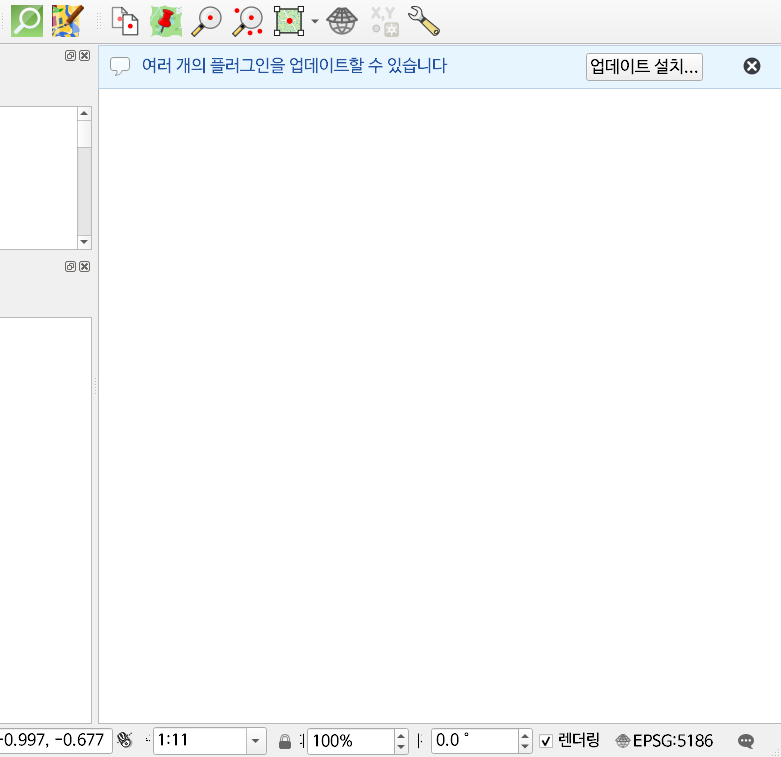Click the copy canvas extent tool
Image resolution: width=781 pixels, height=757 pixels.
point(289,21)
